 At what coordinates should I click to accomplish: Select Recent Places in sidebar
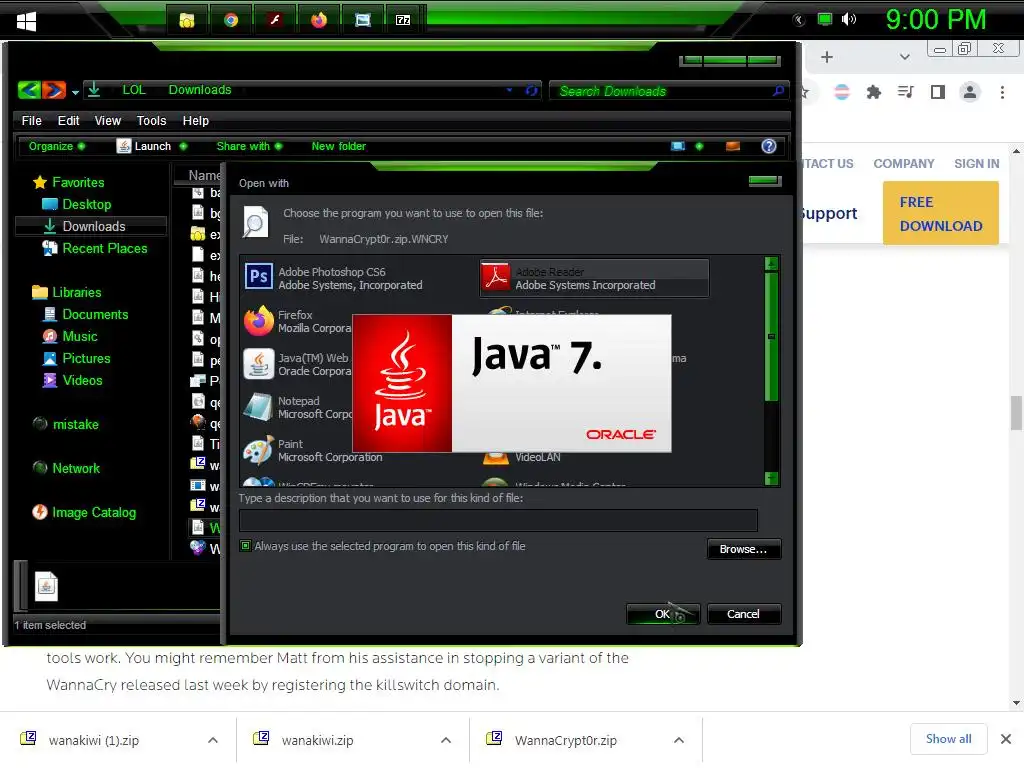click(x=95, y=249)
